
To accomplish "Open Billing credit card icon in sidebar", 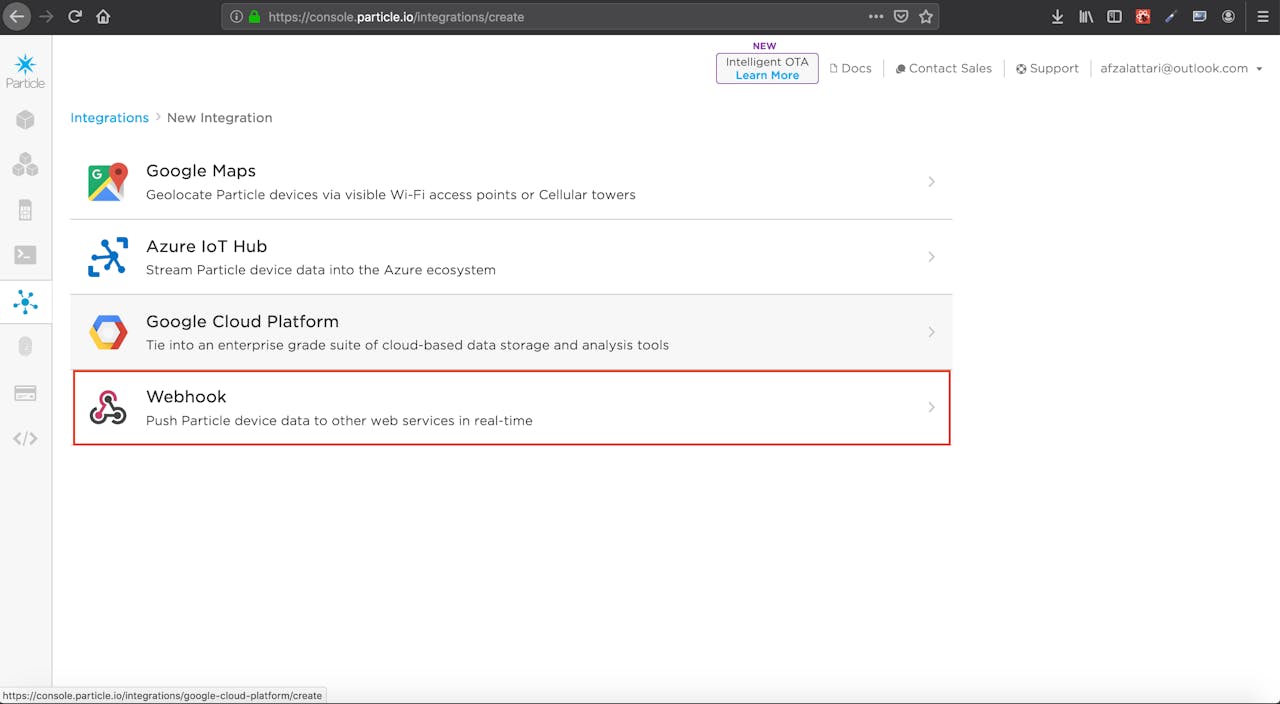I will tap(25, 393).
